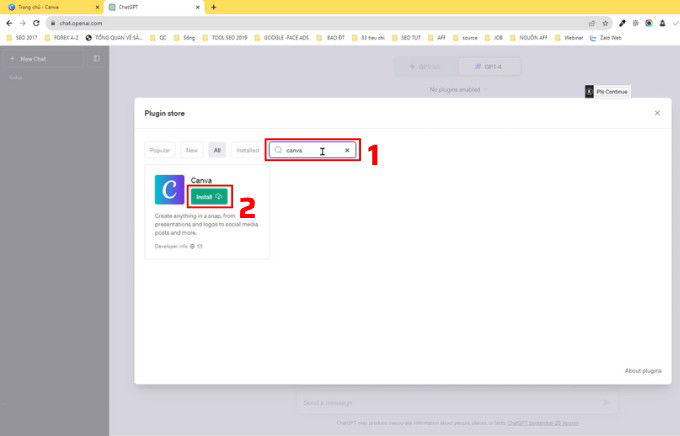The width and height of the screenshot is (680, 436).
Task: Click the send message arrow icon
Action: pyautogui.click(x=606, y=403)
